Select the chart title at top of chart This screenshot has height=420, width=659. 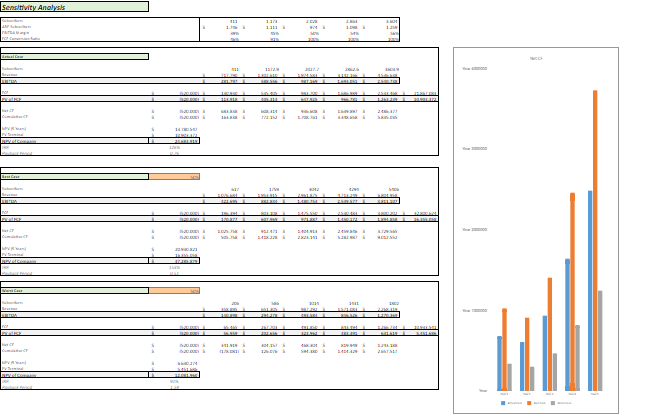click(549, 58)
